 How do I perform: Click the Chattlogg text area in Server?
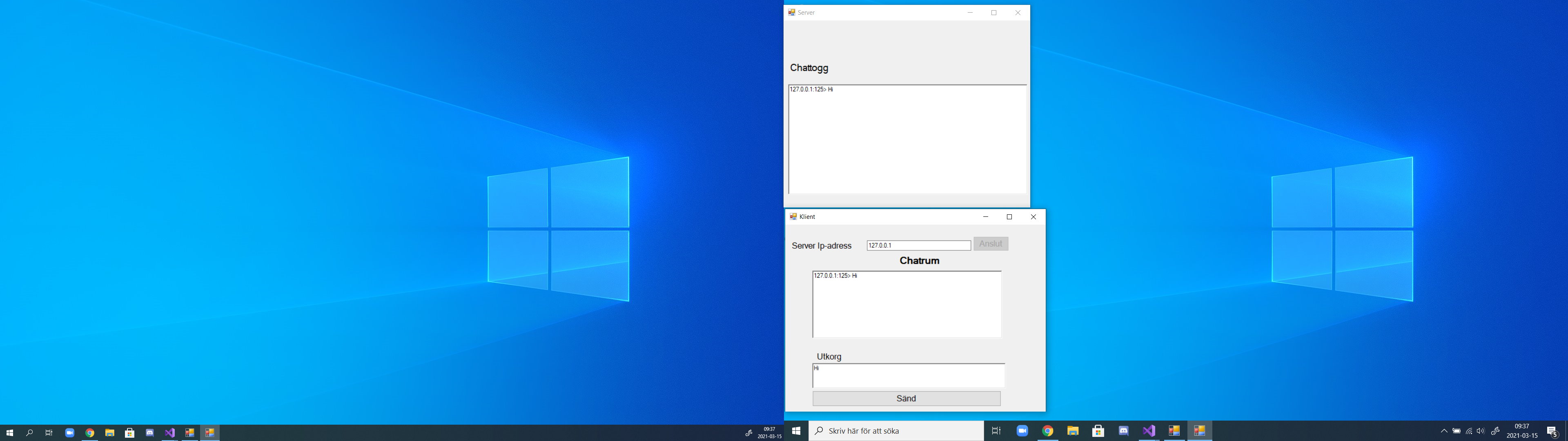coord(907,139)
